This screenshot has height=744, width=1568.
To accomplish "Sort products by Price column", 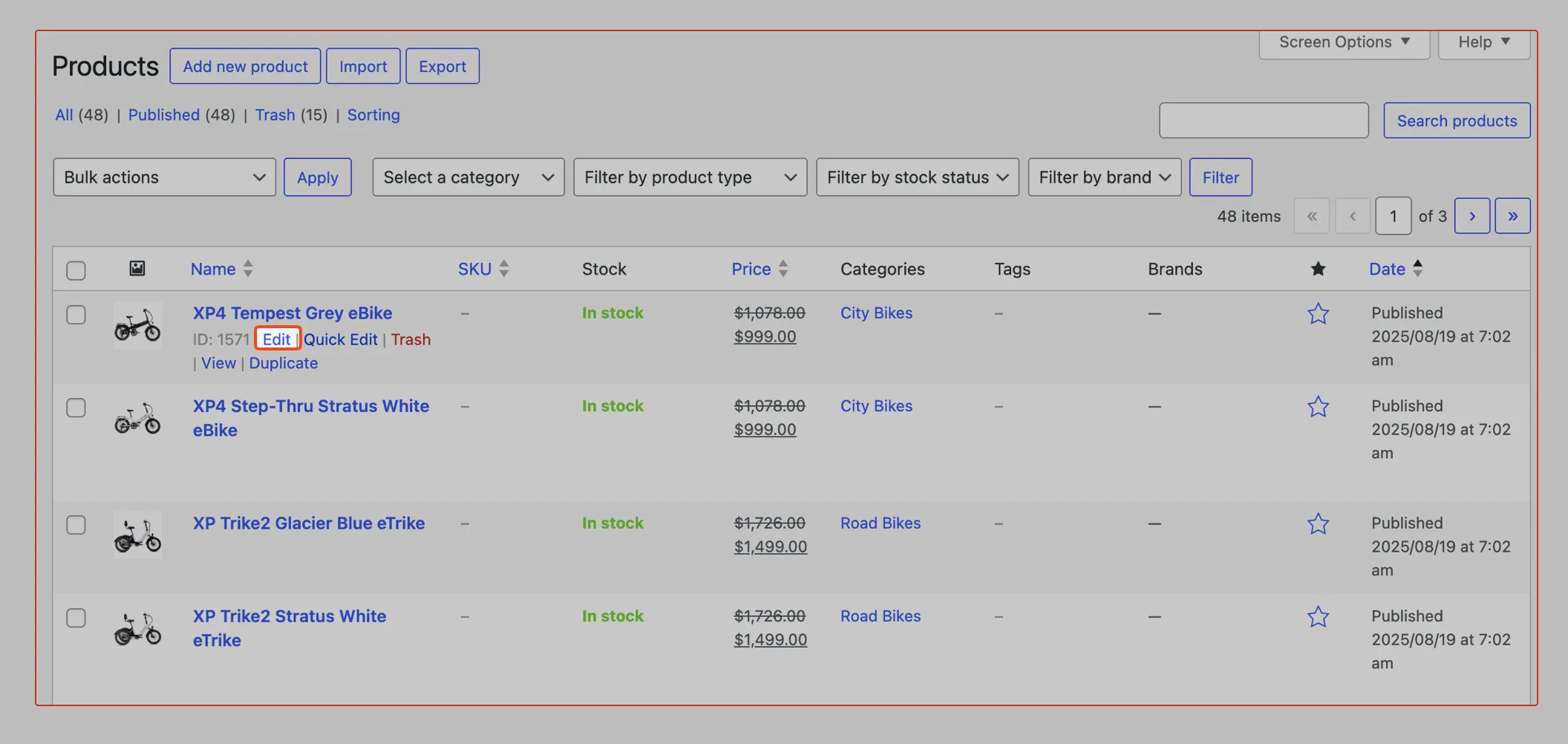I will click(759, 269).
